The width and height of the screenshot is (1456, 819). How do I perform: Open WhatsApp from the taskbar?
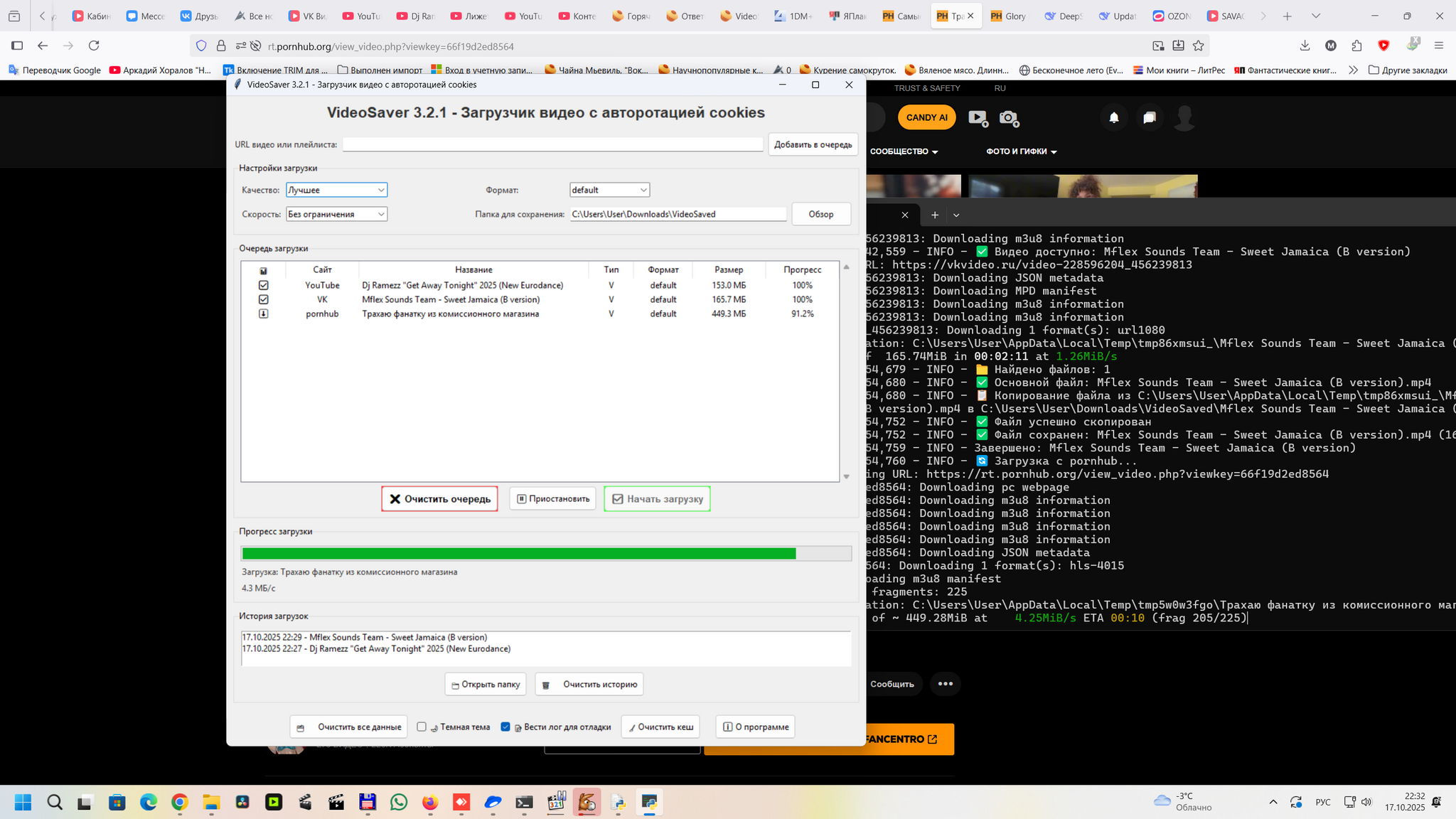tap(399, 803)
